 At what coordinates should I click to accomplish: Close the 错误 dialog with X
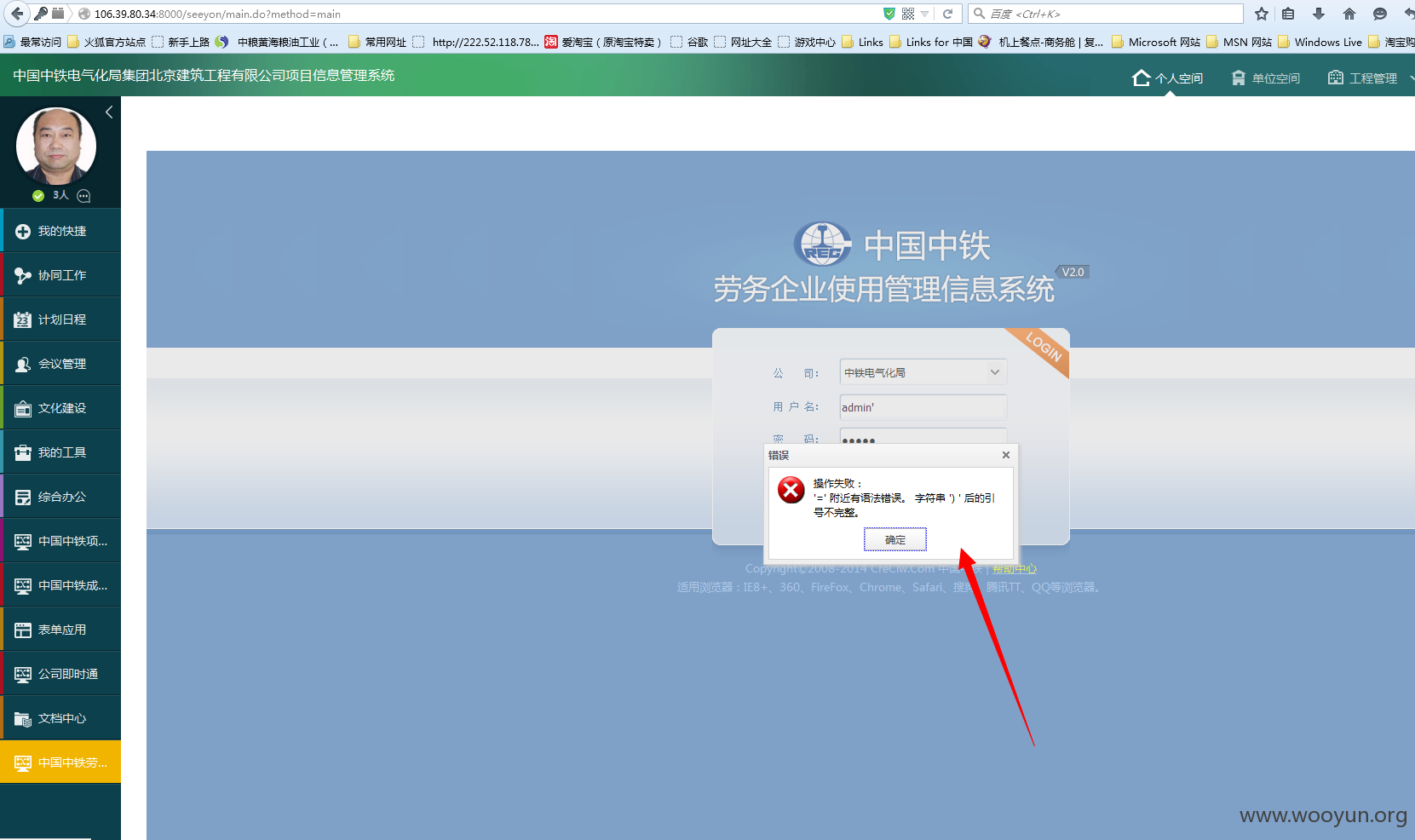(1006, 455)
